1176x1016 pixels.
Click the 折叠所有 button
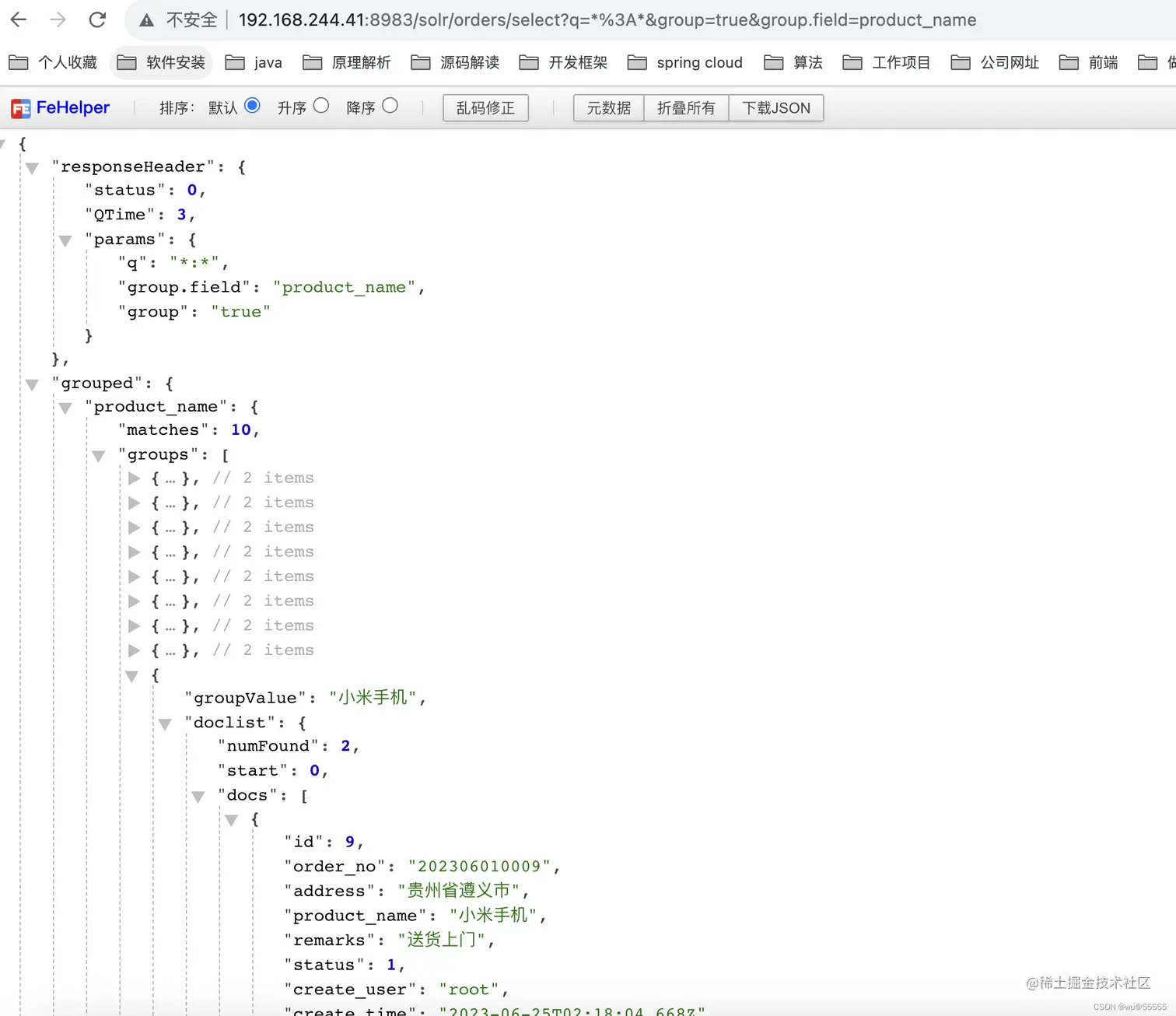pos(686,108)
